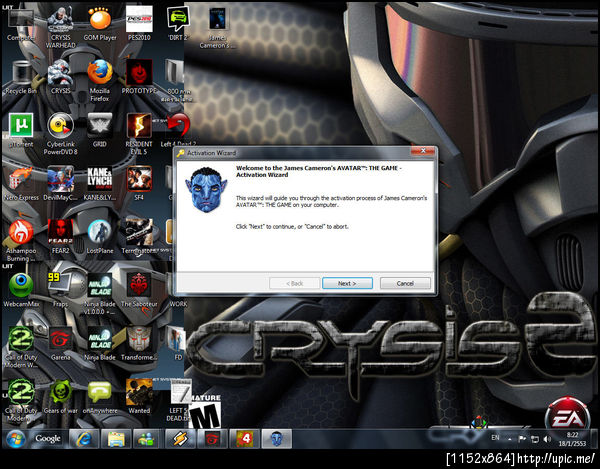
Task: Select the James Cameron's Avatar desktop shortcut
Action: [x=217, y=28]
